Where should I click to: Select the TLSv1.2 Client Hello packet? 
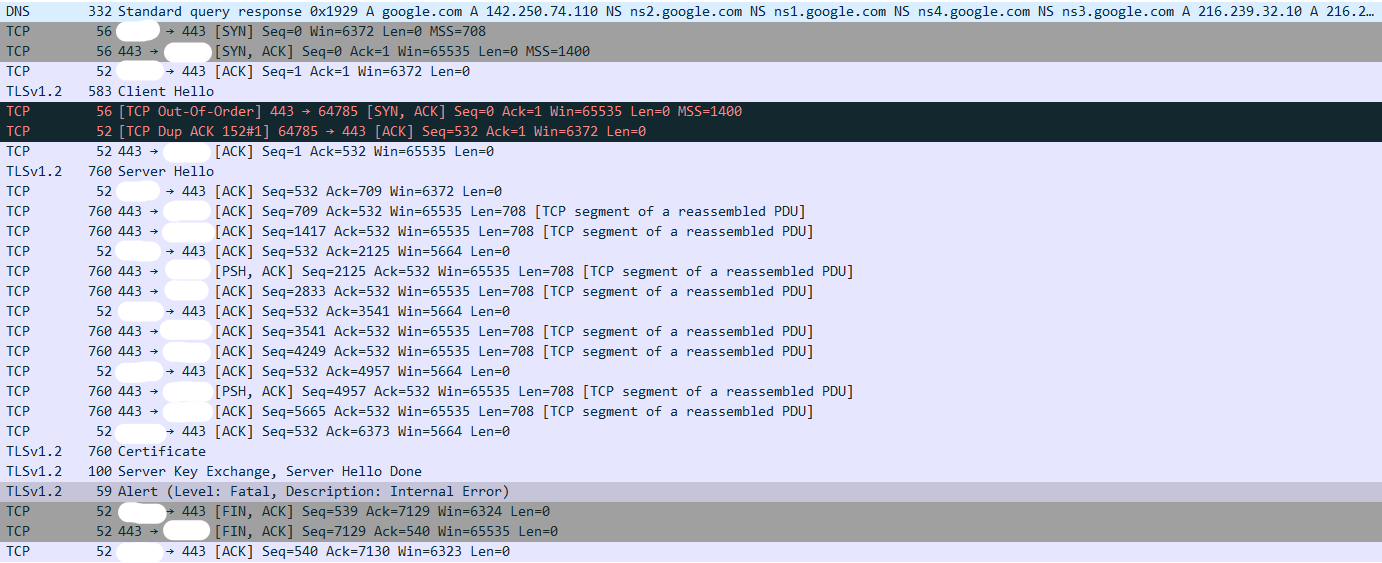point(691,91)
